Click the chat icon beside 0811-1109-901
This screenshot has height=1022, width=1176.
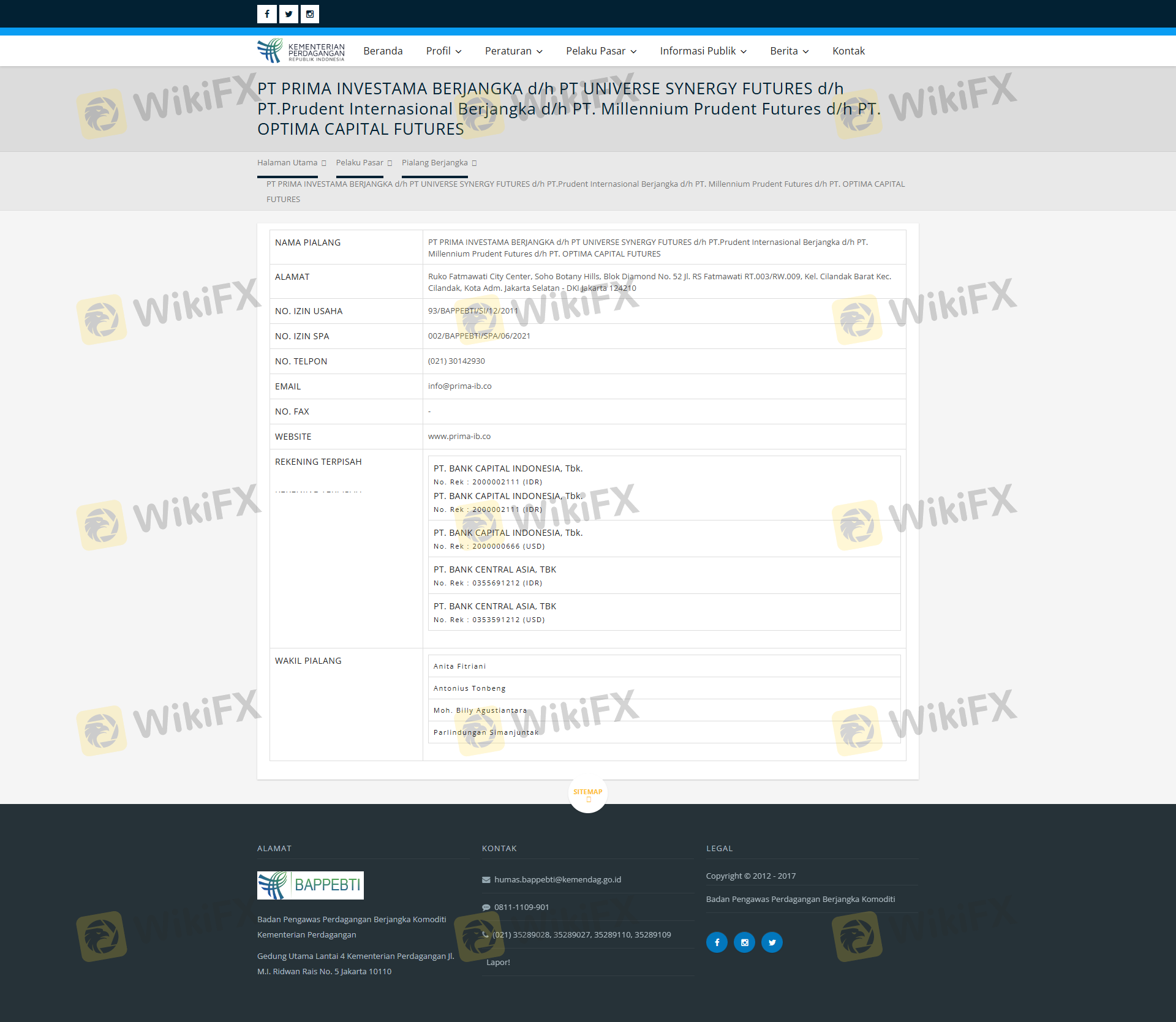pyautogui.click(x=486, y=907)
